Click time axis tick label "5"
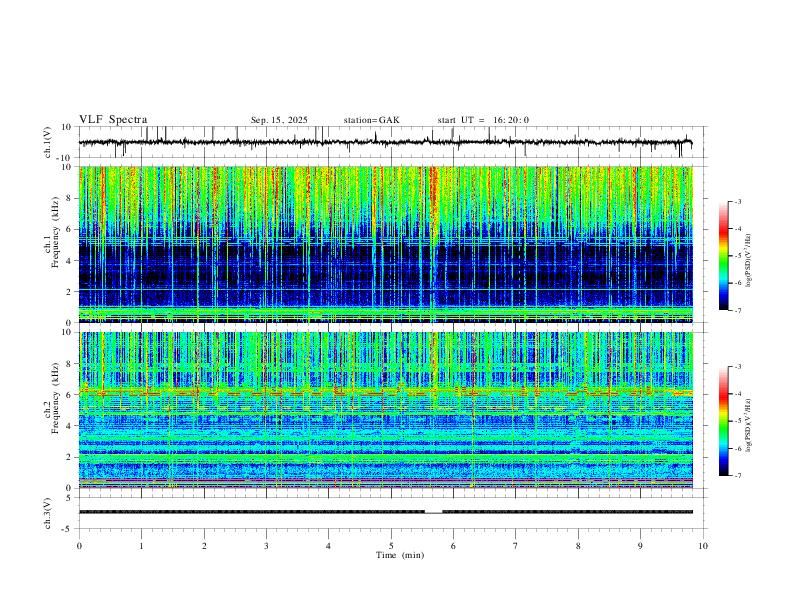Image resolution: width=792 pixels, height=612 pixels. (x=391, y=546)
